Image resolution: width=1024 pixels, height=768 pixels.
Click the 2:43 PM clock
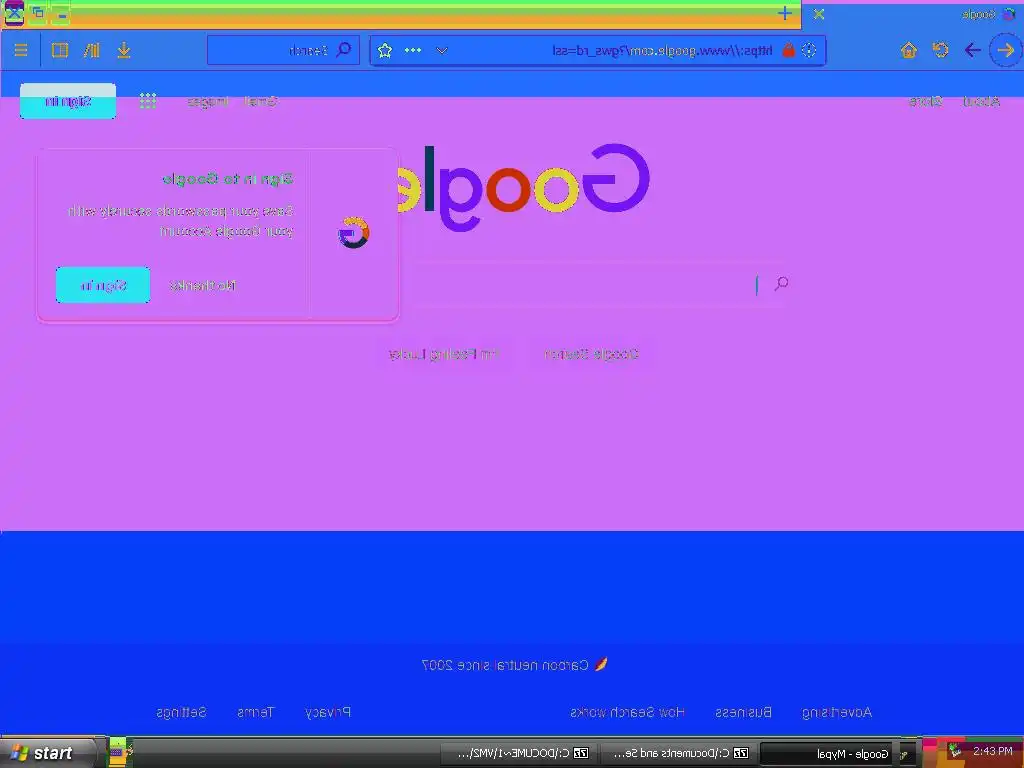tap(993, 751)
